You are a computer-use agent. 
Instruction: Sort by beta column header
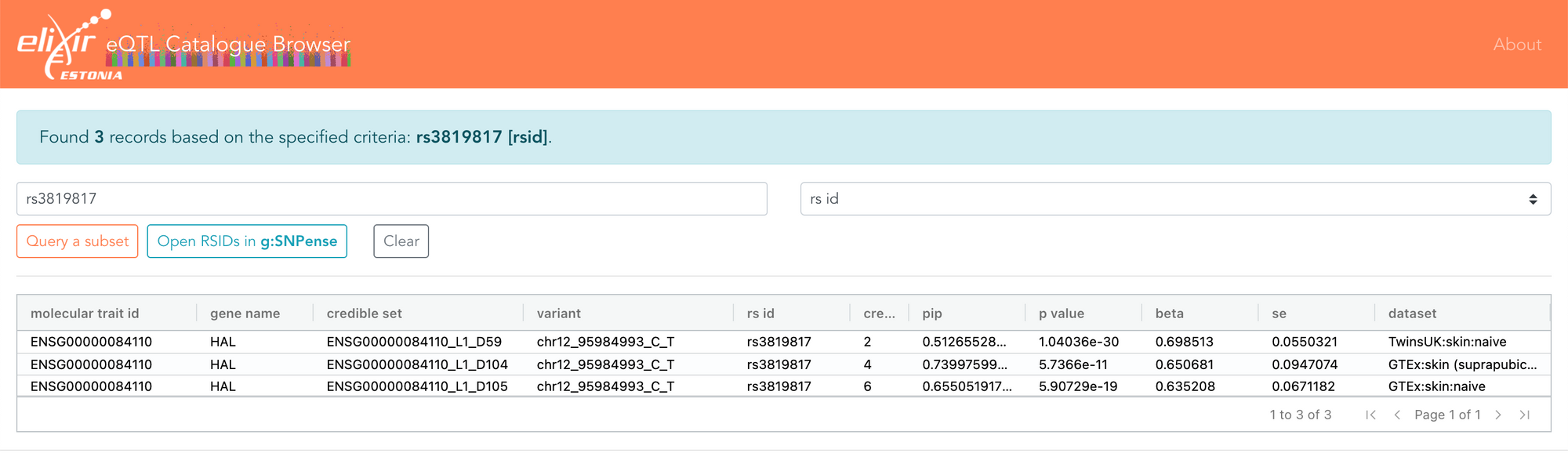[x=1170, y=313]
